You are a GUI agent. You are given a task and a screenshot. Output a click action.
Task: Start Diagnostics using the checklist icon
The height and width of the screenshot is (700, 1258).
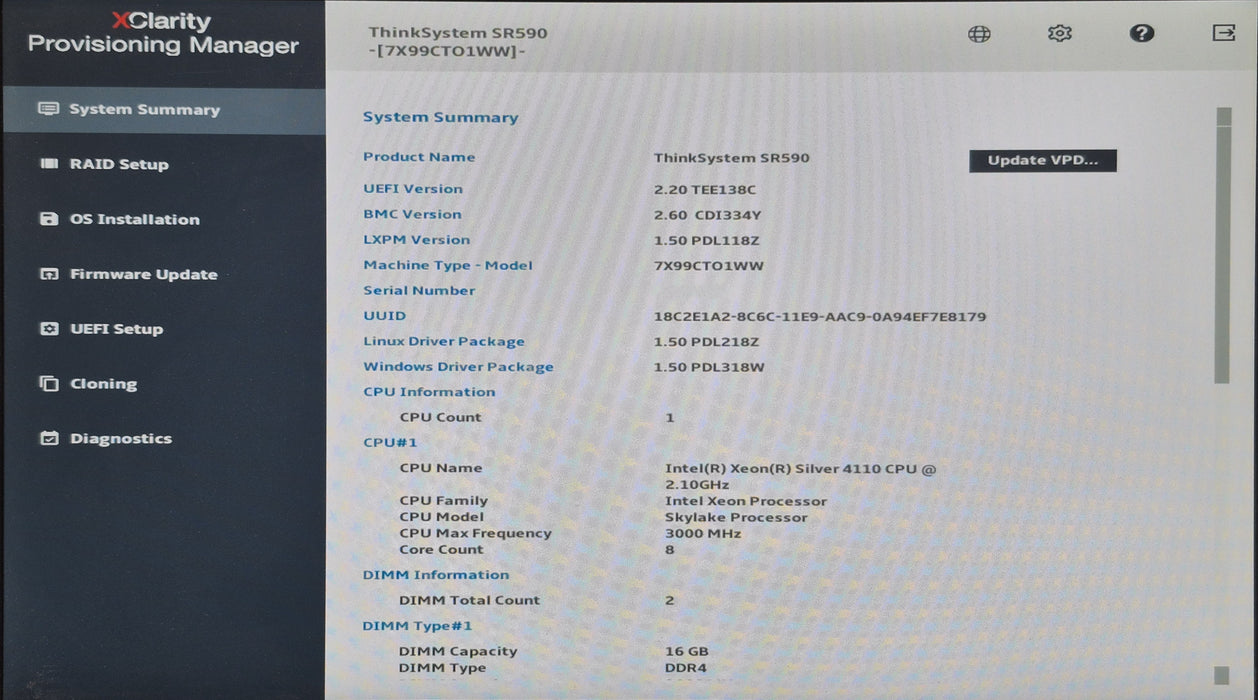(49, 438)
